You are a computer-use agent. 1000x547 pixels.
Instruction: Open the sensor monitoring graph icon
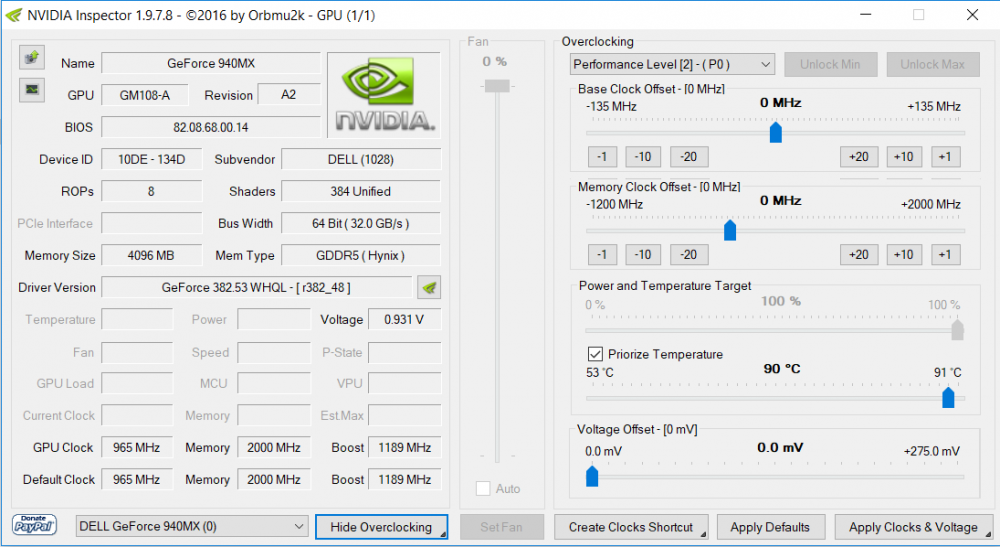(x=31, y=90)
